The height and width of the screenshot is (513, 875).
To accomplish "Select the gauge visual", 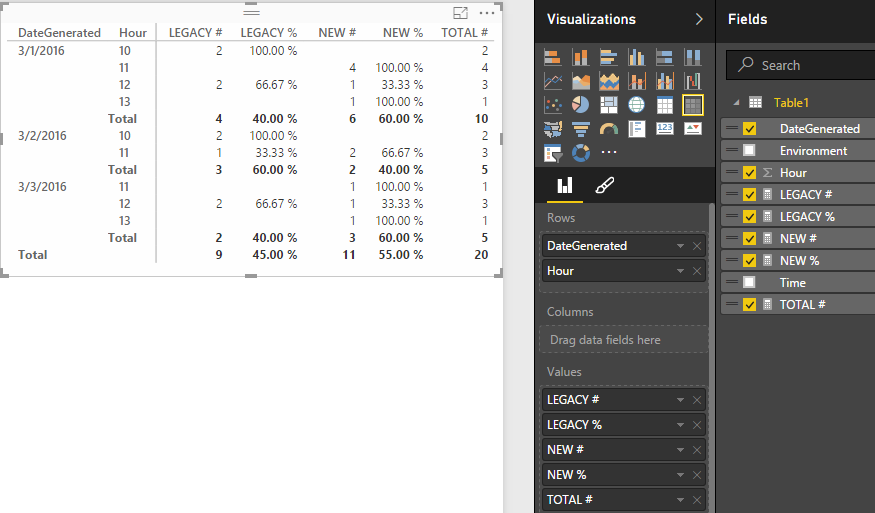I will (x=608, y=129).
